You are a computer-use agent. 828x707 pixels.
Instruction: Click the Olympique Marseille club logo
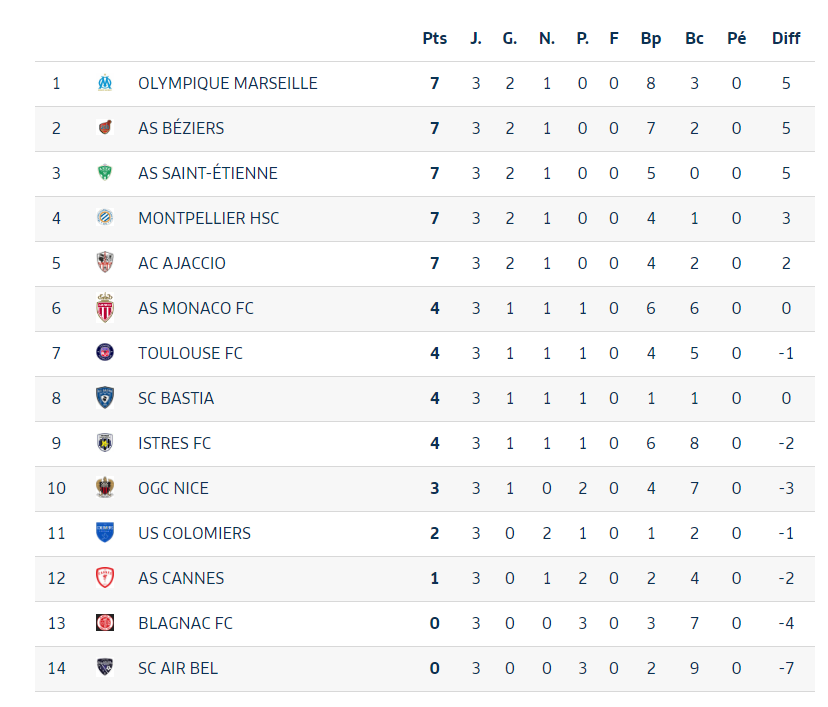(x=105, y=83)
